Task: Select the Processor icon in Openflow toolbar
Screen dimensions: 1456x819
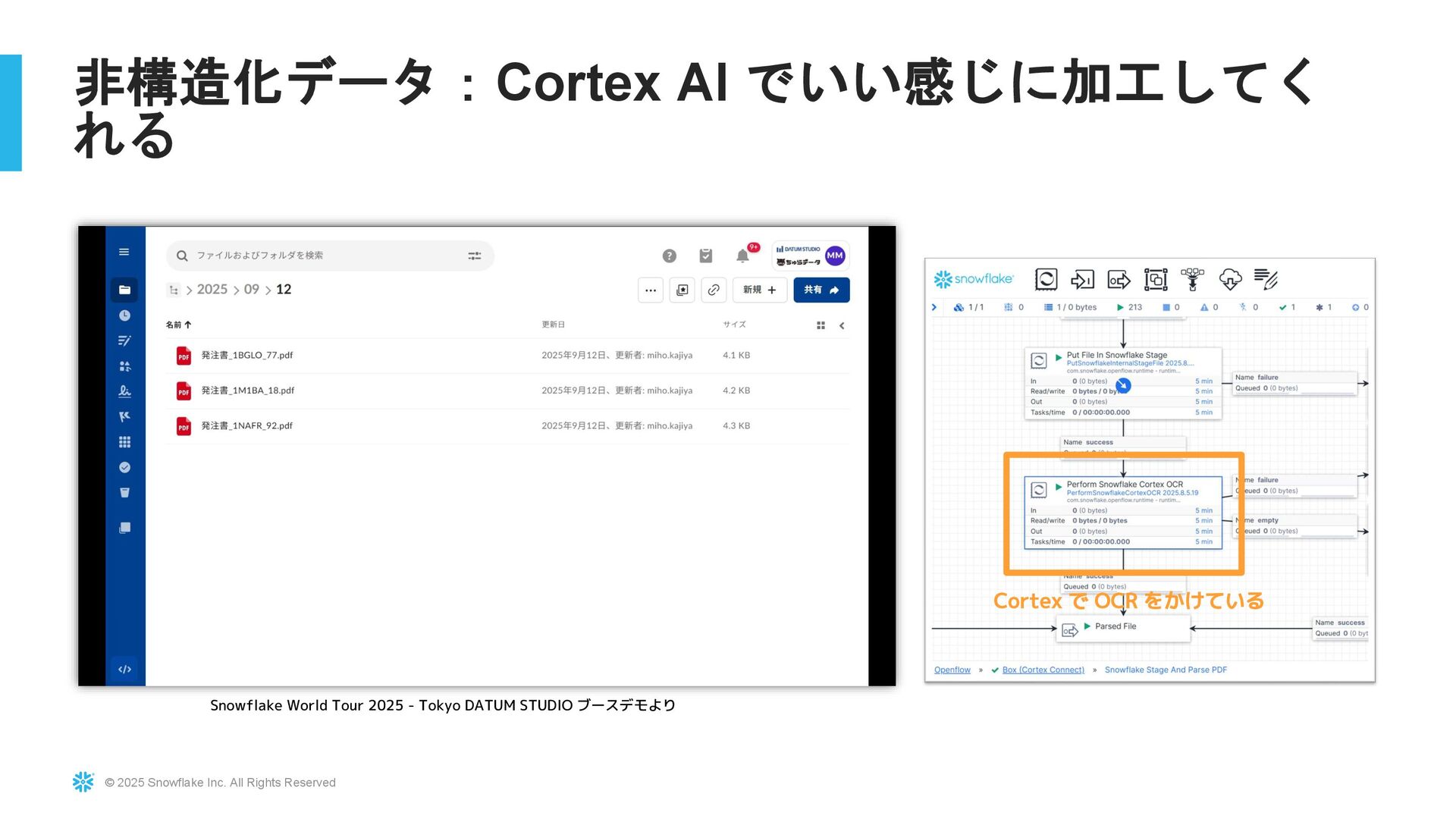Action: pyautogui.click(x=1046, y=279)
